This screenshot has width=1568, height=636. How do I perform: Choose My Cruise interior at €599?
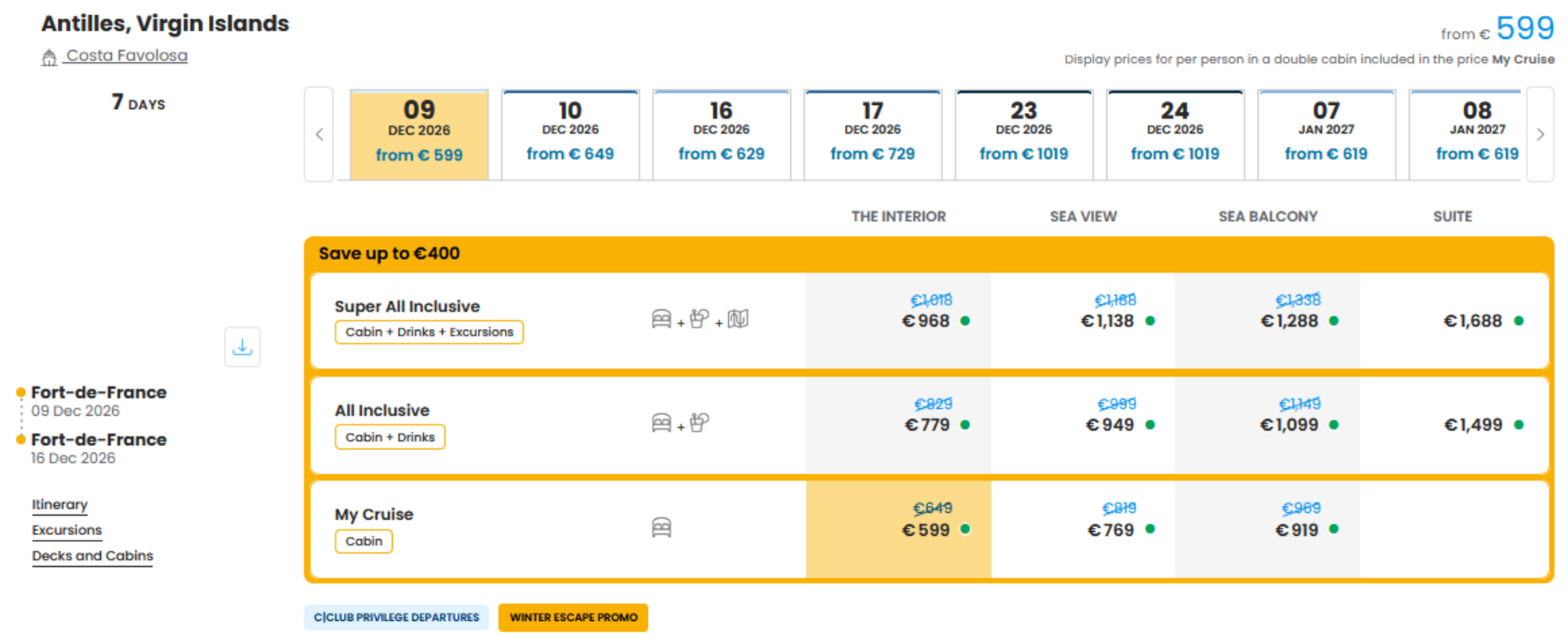898,529
